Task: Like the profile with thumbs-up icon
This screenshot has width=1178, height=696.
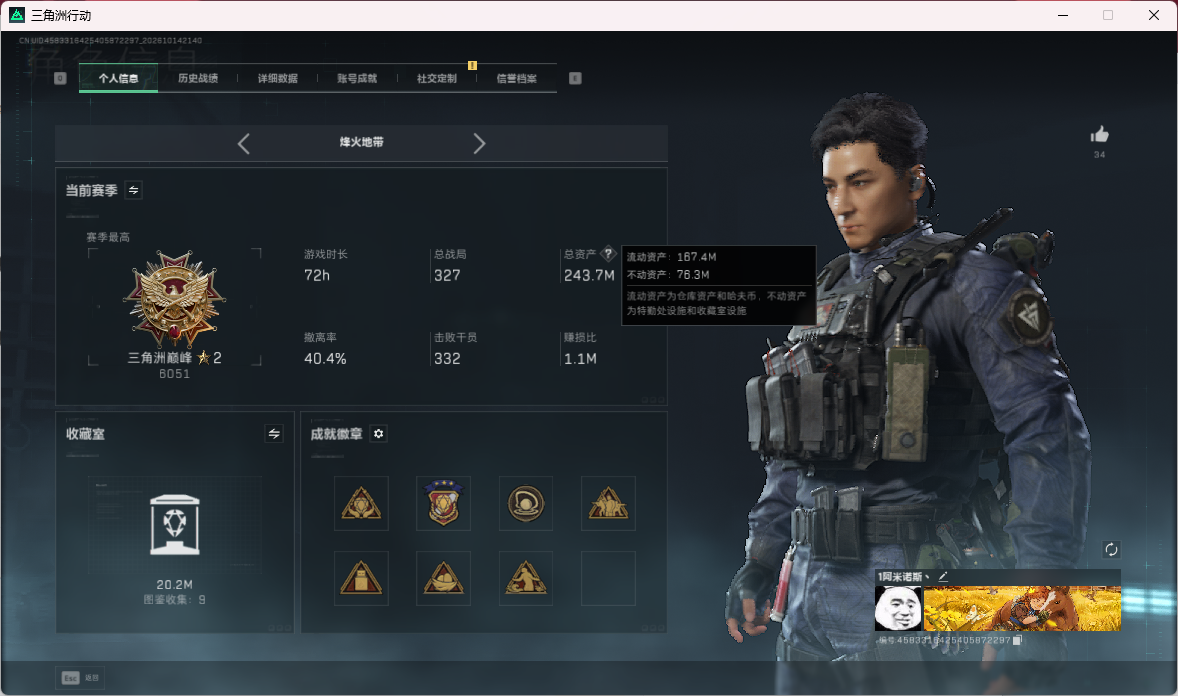Action: click(x=1100, y=135)
